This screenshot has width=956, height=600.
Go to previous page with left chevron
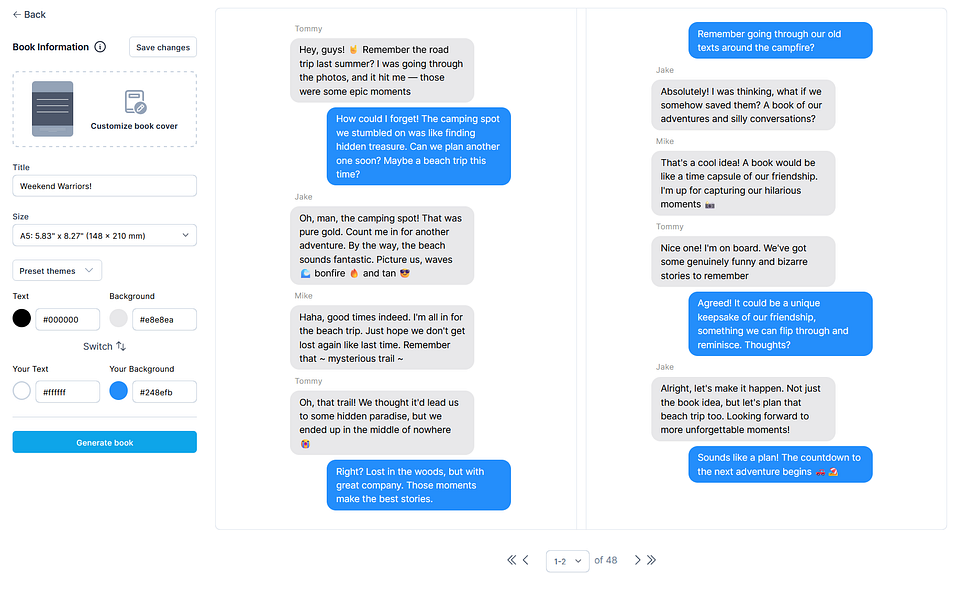pyautogui.click(x=526, y=560)
